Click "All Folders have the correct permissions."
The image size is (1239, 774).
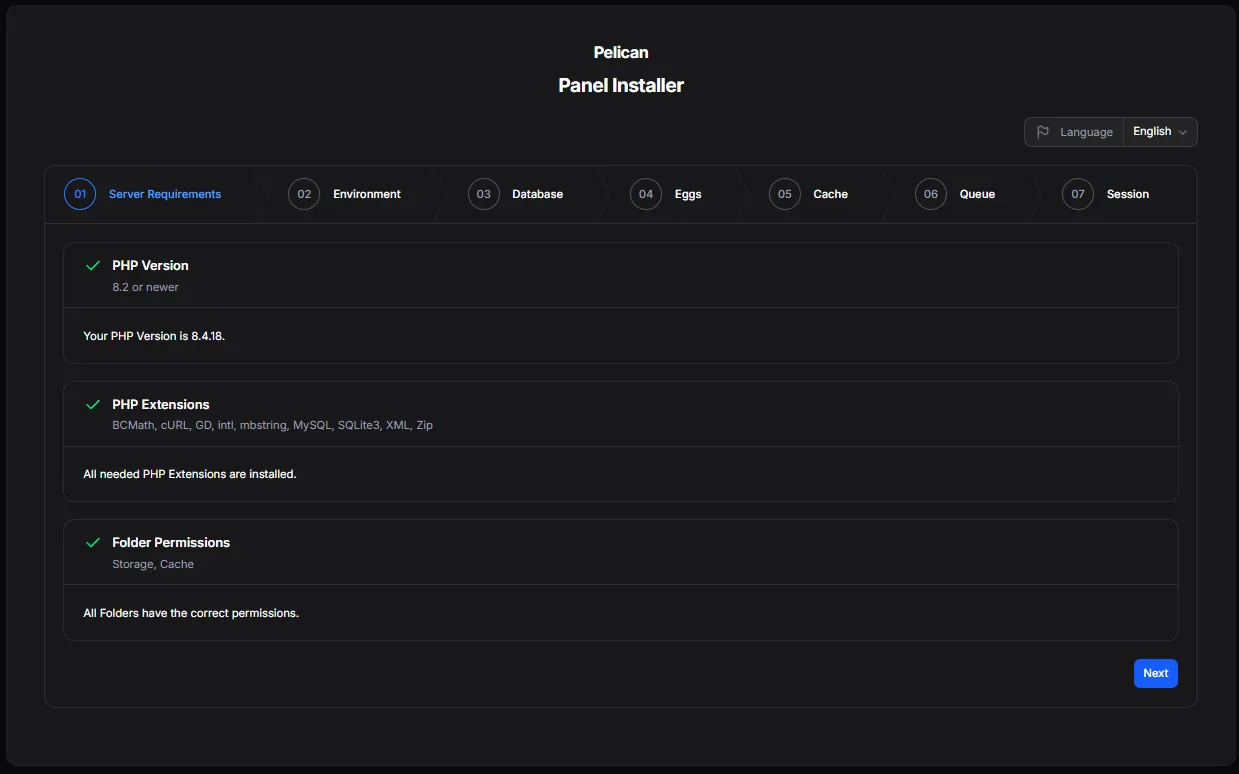[191, 613]
